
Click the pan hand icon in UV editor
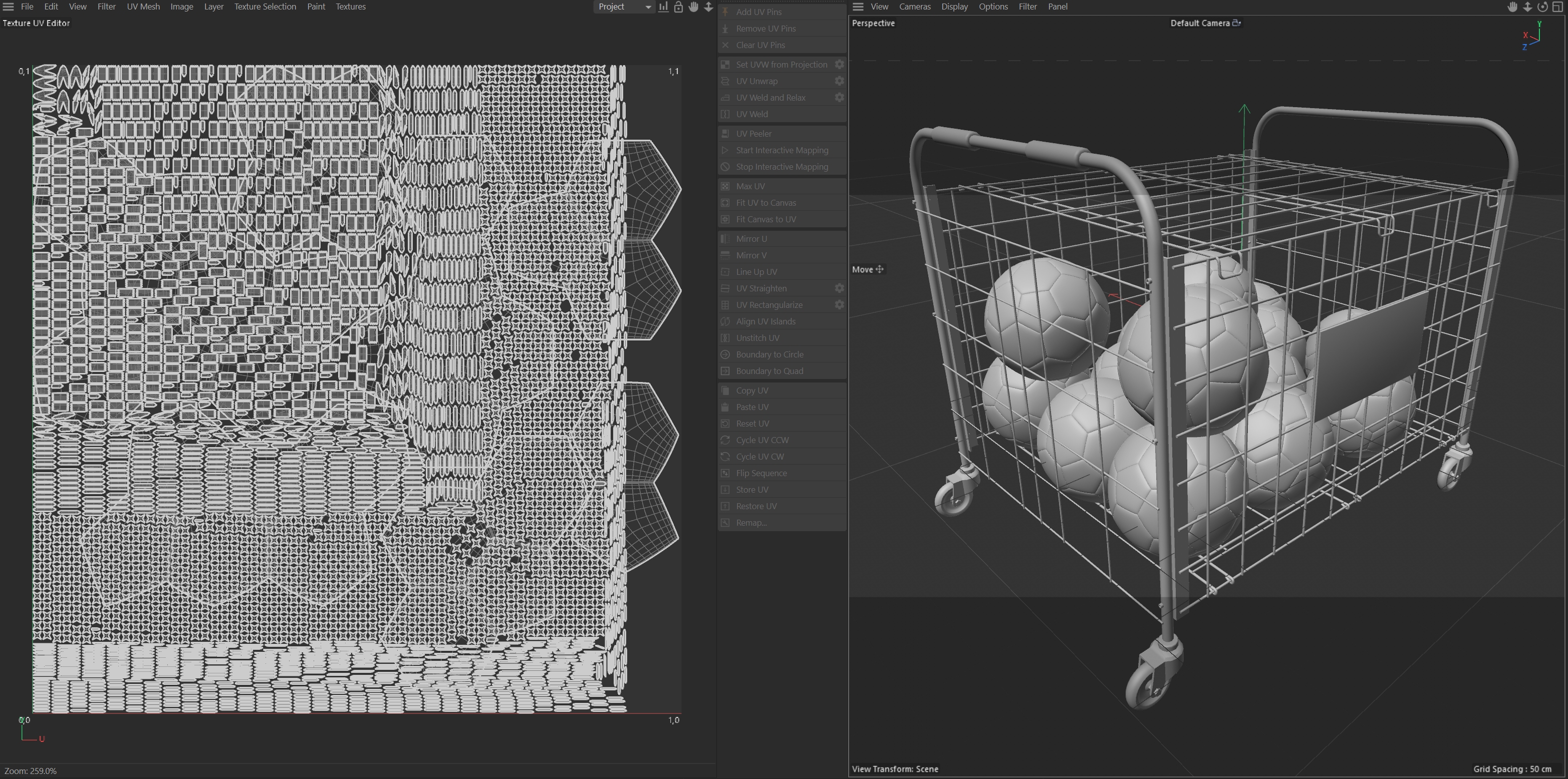point(693,7)
